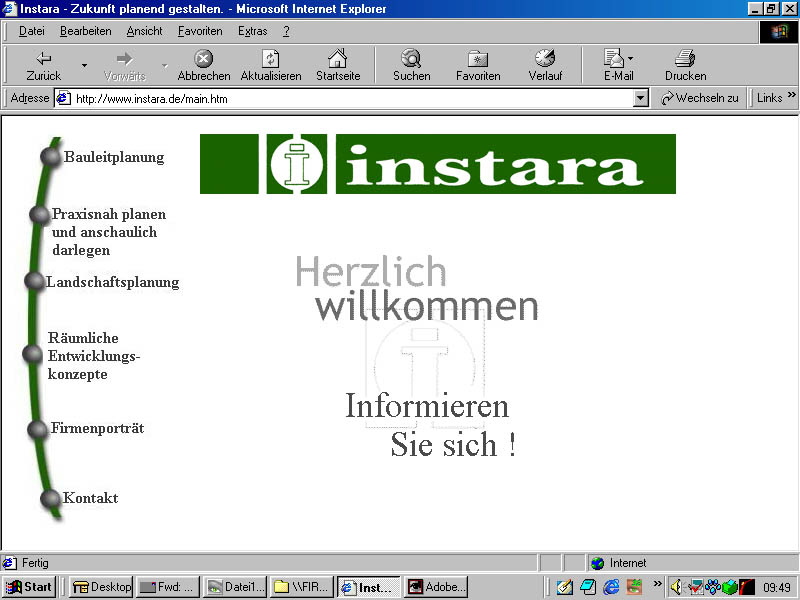
Task: Click the first quick launch notepad icon
Action: pos(565,587)
